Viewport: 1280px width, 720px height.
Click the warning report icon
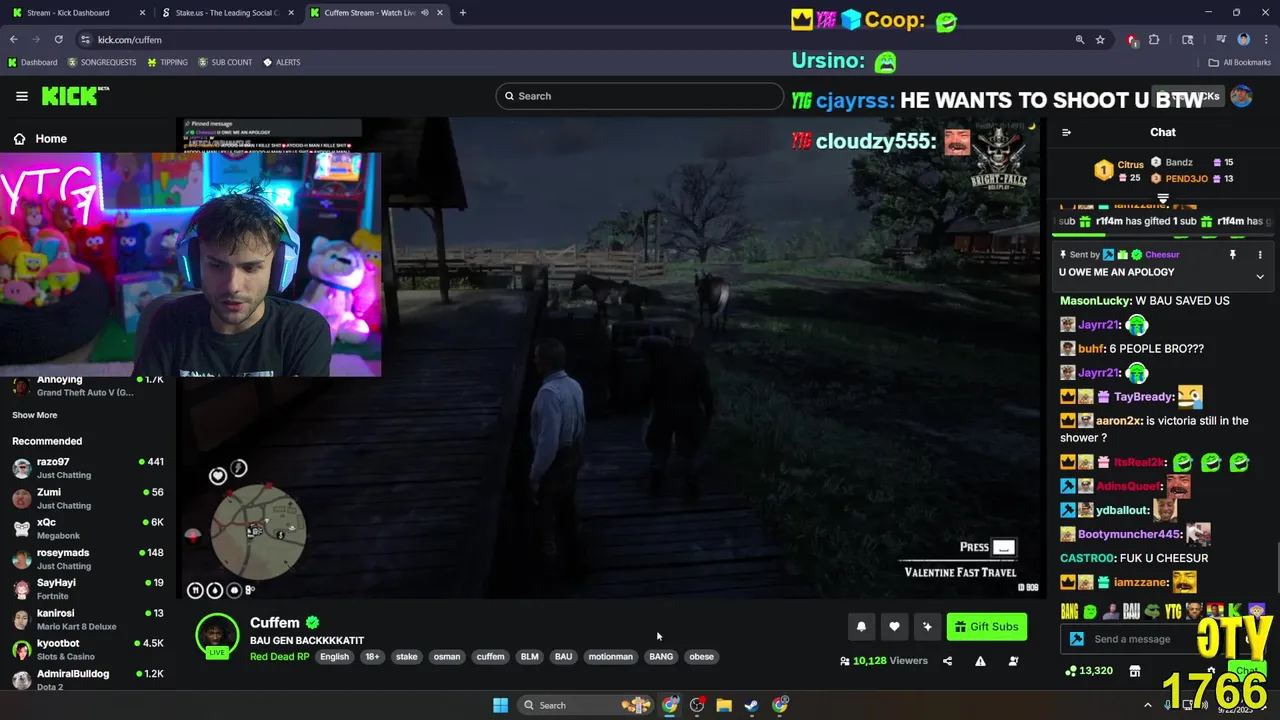980,661
